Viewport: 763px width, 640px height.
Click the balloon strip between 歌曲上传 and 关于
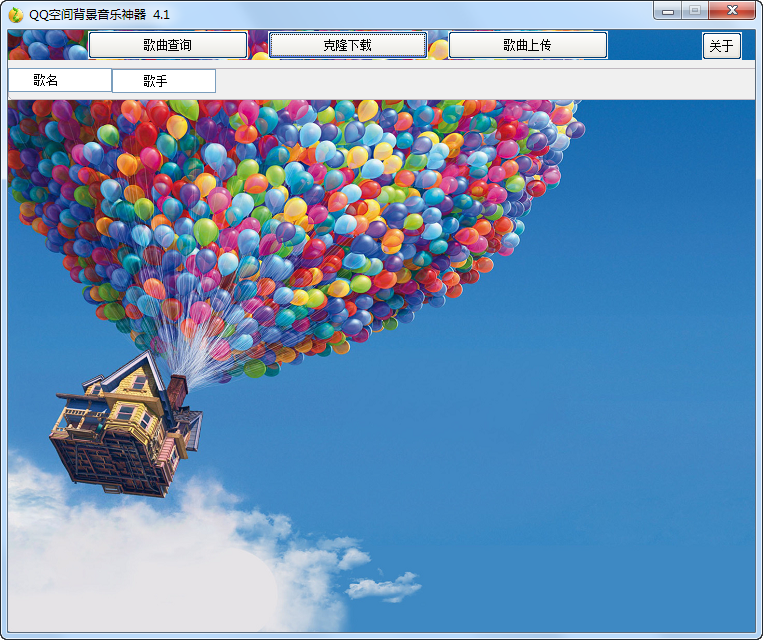pos(655,45)
